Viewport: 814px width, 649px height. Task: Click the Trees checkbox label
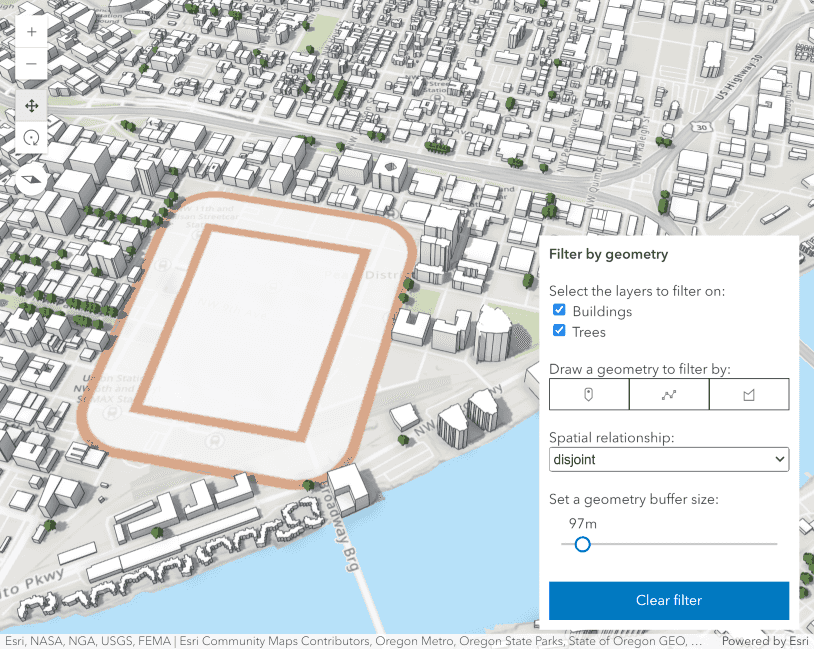589,332
